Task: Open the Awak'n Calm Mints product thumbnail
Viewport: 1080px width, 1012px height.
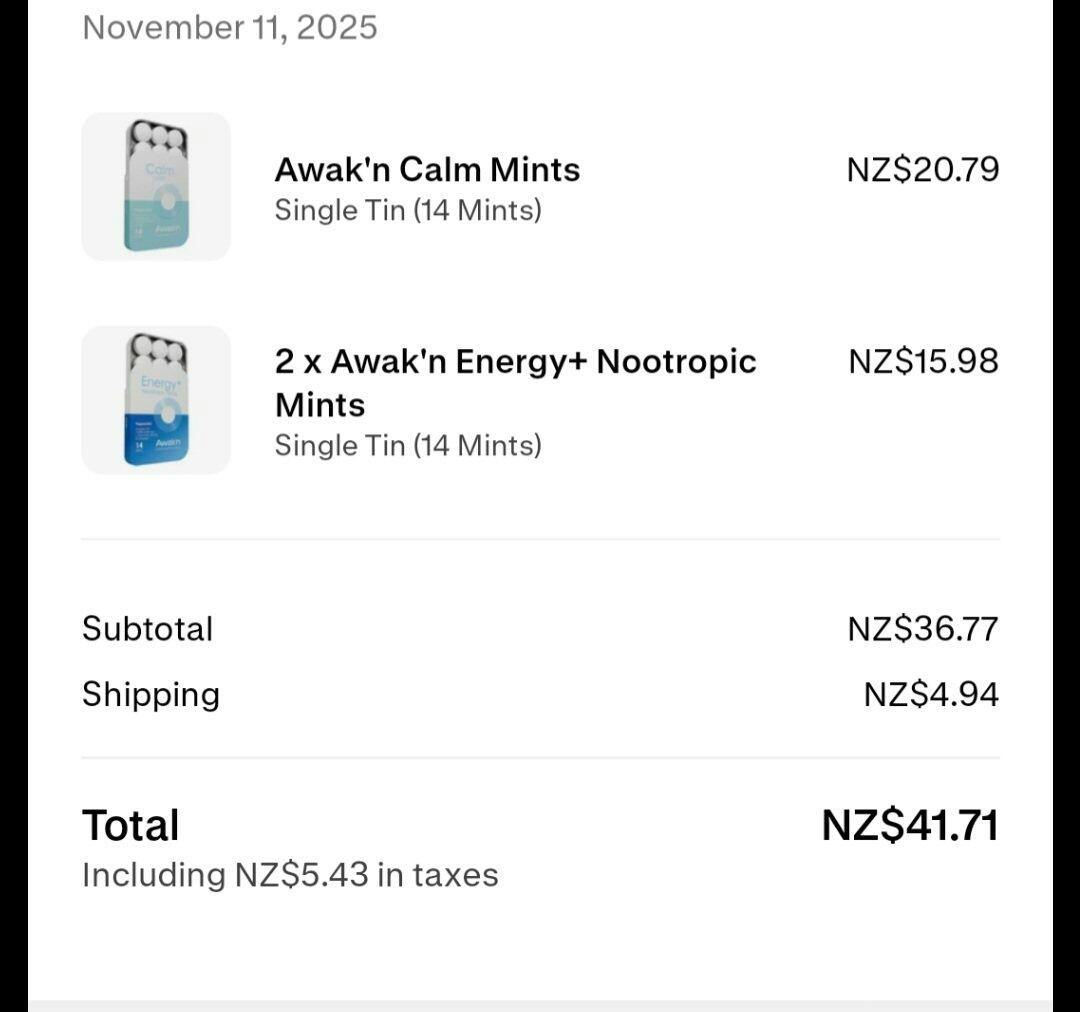Action: (156, 187)
